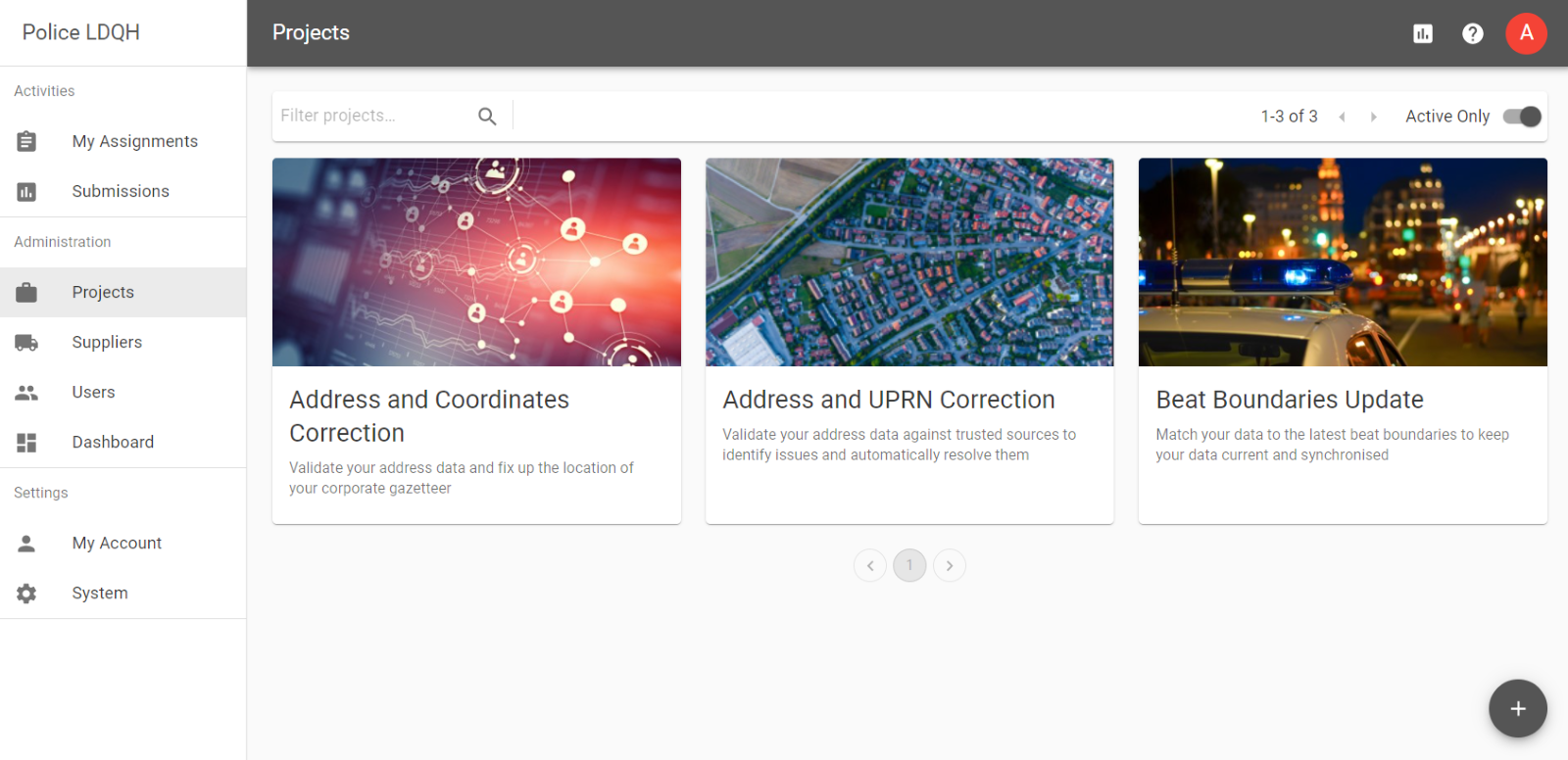Open My Assignments menu item

[x=123, y=141]
